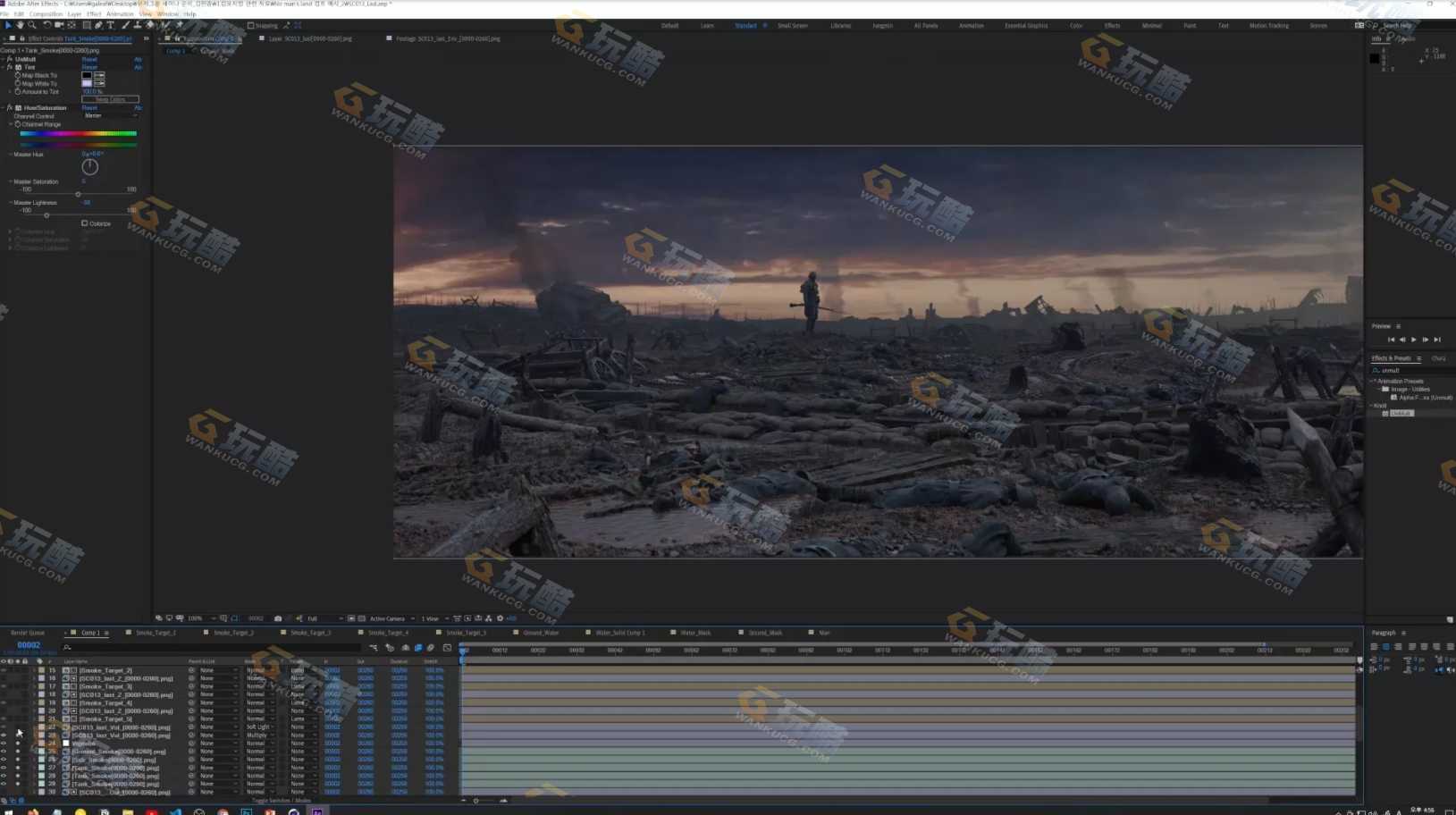Screen dimensions: 1456x815
Task: Open the After Effects taskbar icon
Action: click(316, 811)
